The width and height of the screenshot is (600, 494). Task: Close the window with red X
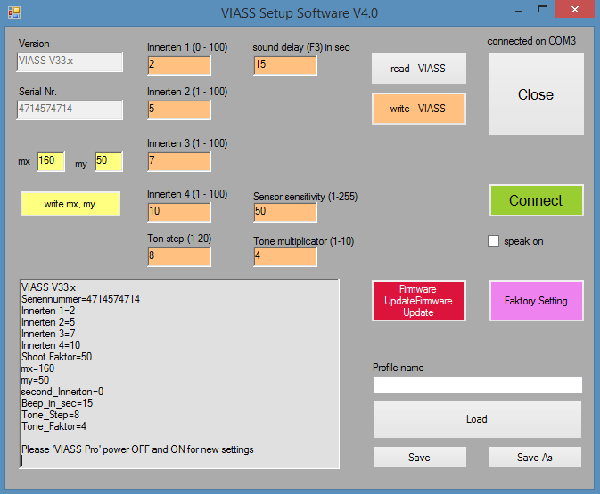pos(575,9)
